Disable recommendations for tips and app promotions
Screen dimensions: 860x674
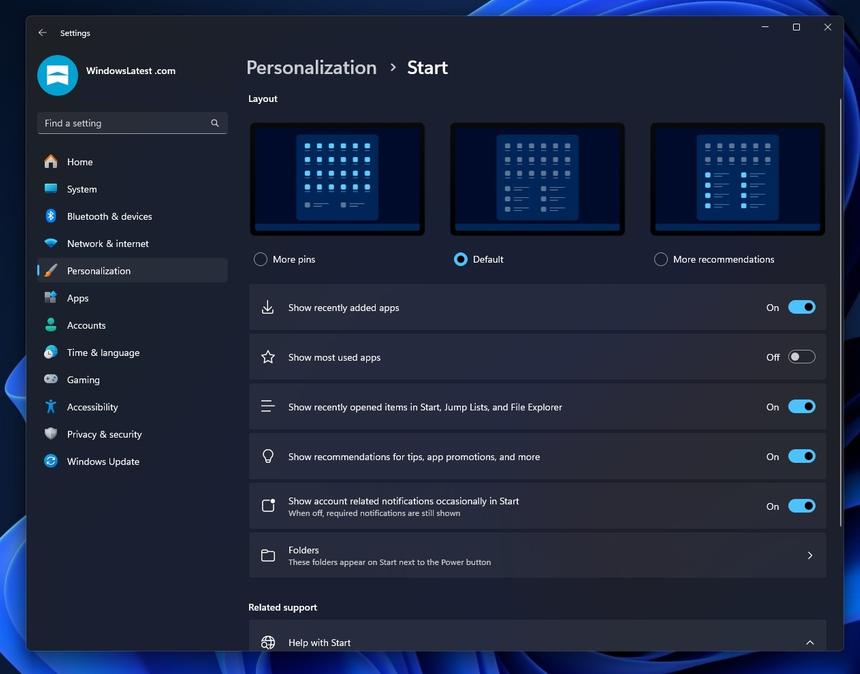point(801,456)
